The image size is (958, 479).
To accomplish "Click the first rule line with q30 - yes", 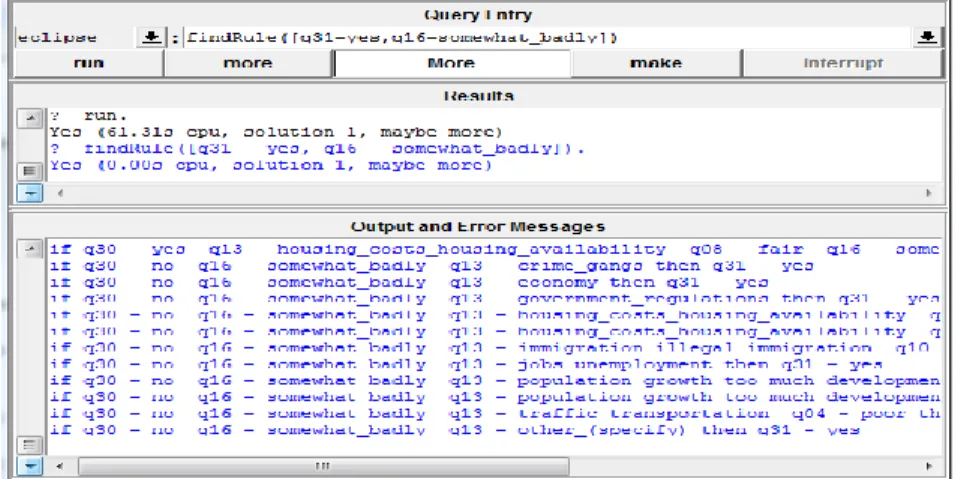I will pyautogui.click(x=495, y=249).
